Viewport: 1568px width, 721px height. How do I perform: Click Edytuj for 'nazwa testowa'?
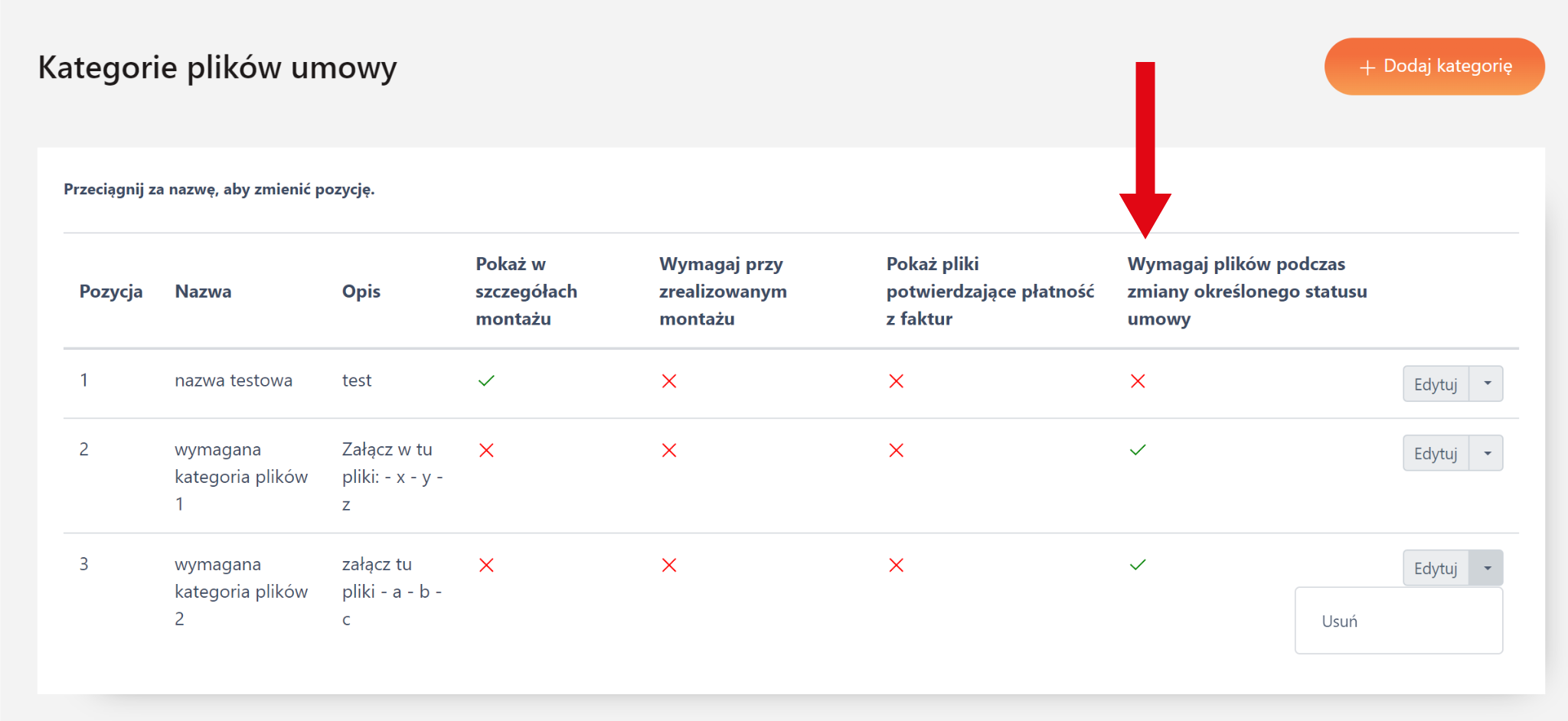tap(1435, 384)
